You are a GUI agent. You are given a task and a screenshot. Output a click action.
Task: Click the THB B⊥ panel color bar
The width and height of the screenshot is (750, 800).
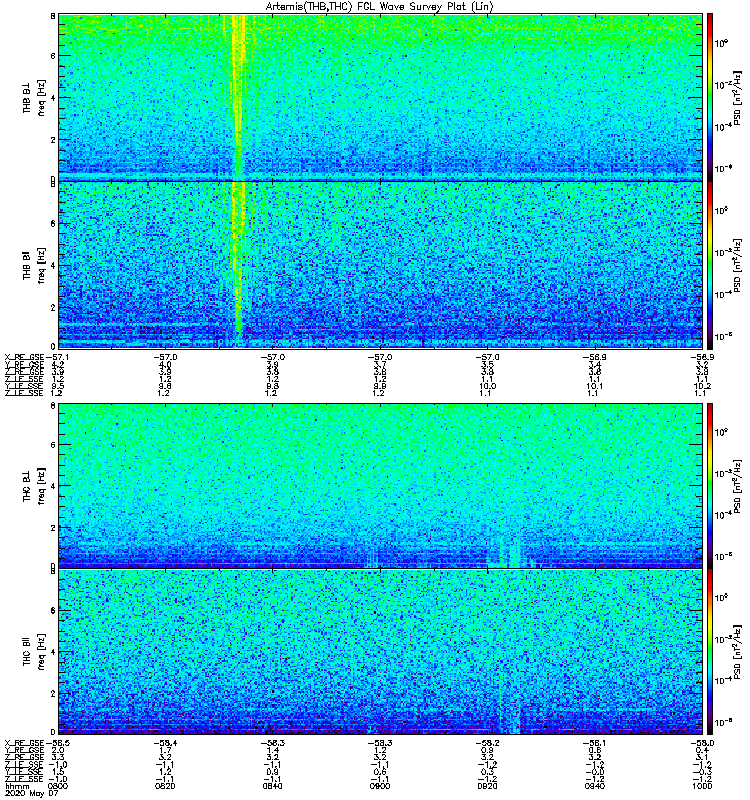coord(710,97)
